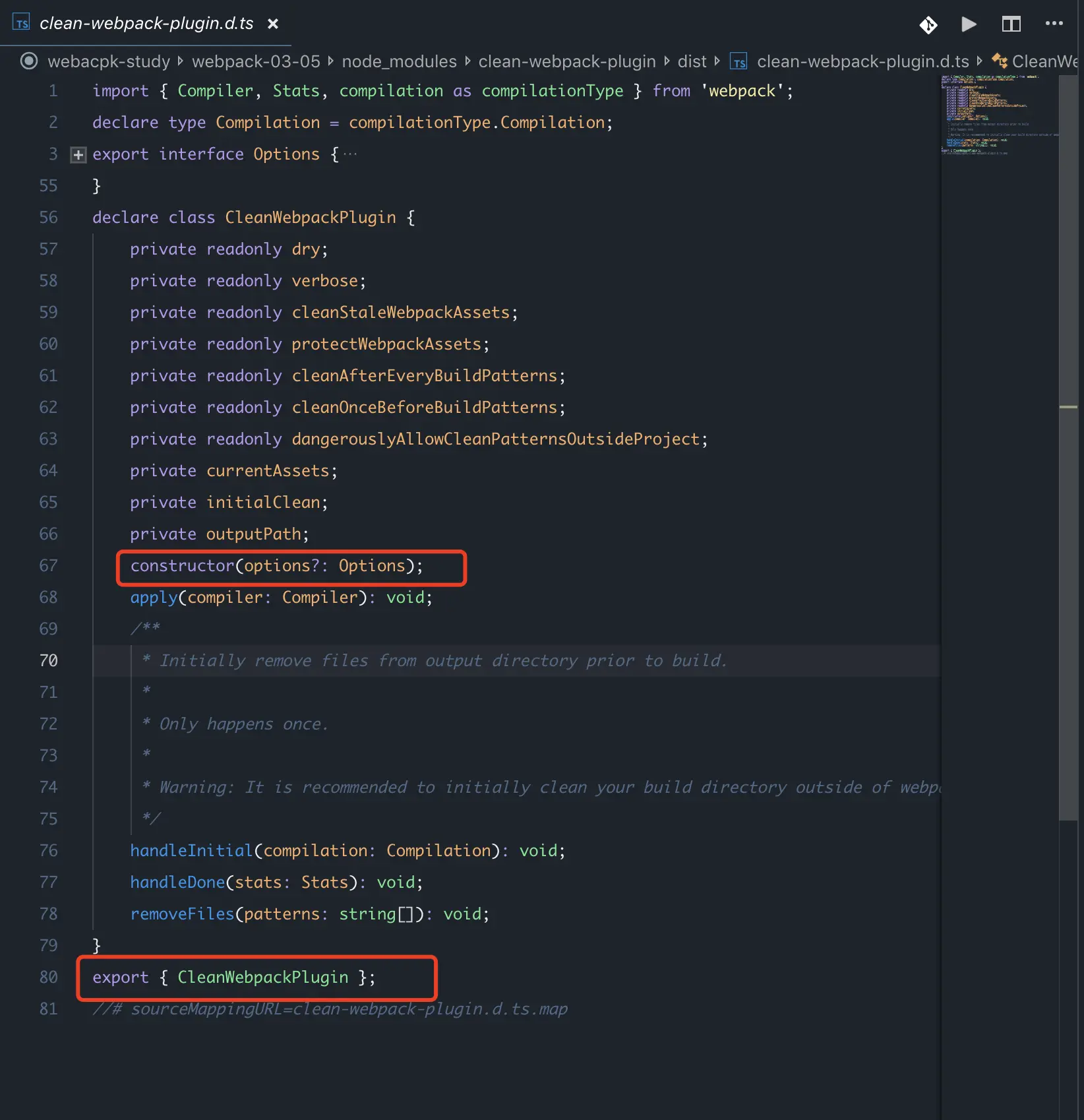
Task: Split the editor with the split icon
Action: [x=1011, y=24]
